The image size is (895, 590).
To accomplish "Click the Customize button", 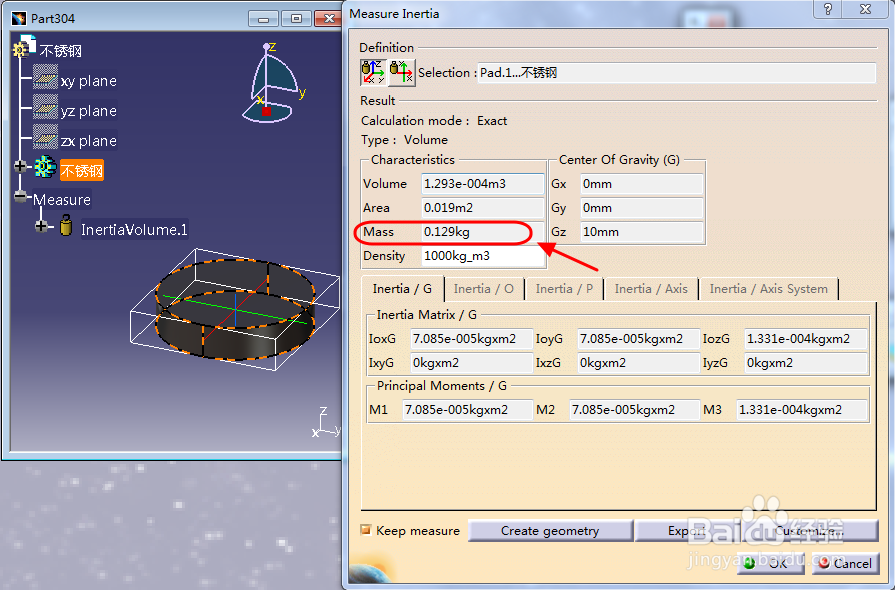I will point(809,531).
